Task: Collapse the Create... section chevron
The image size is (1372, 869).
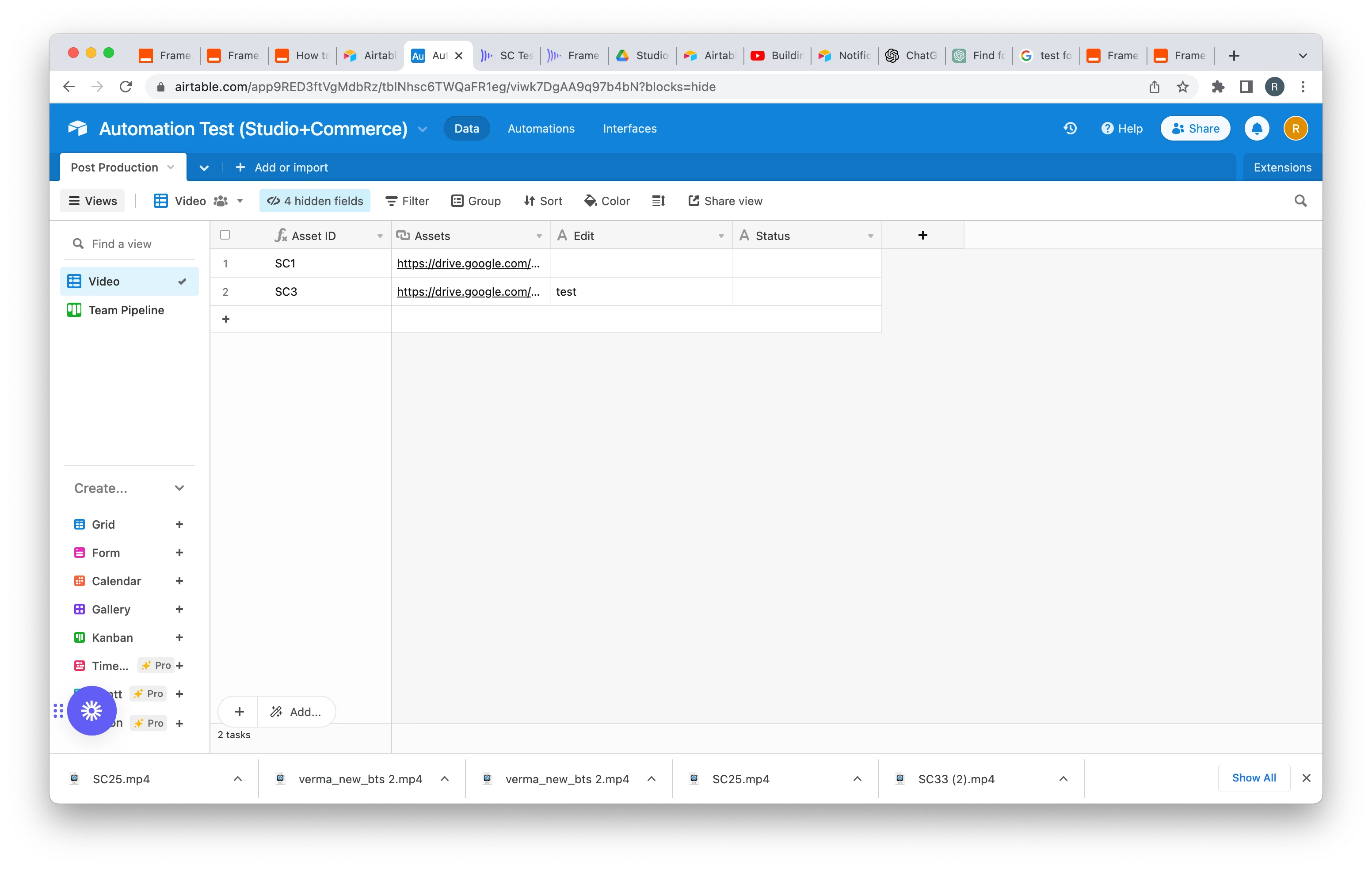Action: tap(179, 488)
